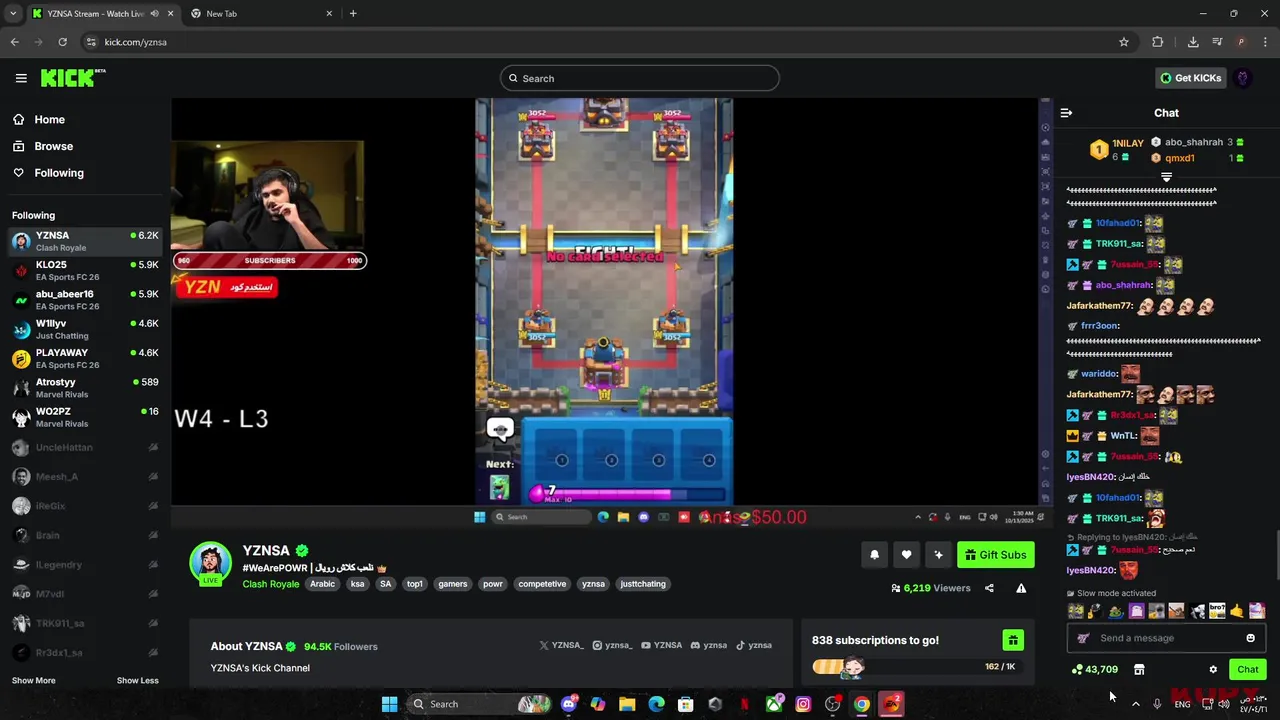Open the yznsa_ Instagram social link
The height and width of the screenshot is (720, 1280).
pos(612,645)
